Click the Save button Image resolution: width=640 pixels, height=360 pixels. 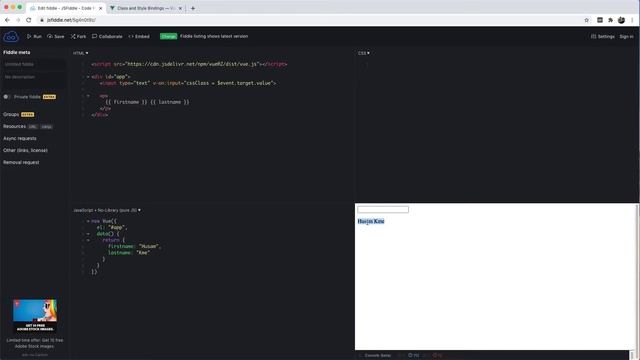(56, 36)
